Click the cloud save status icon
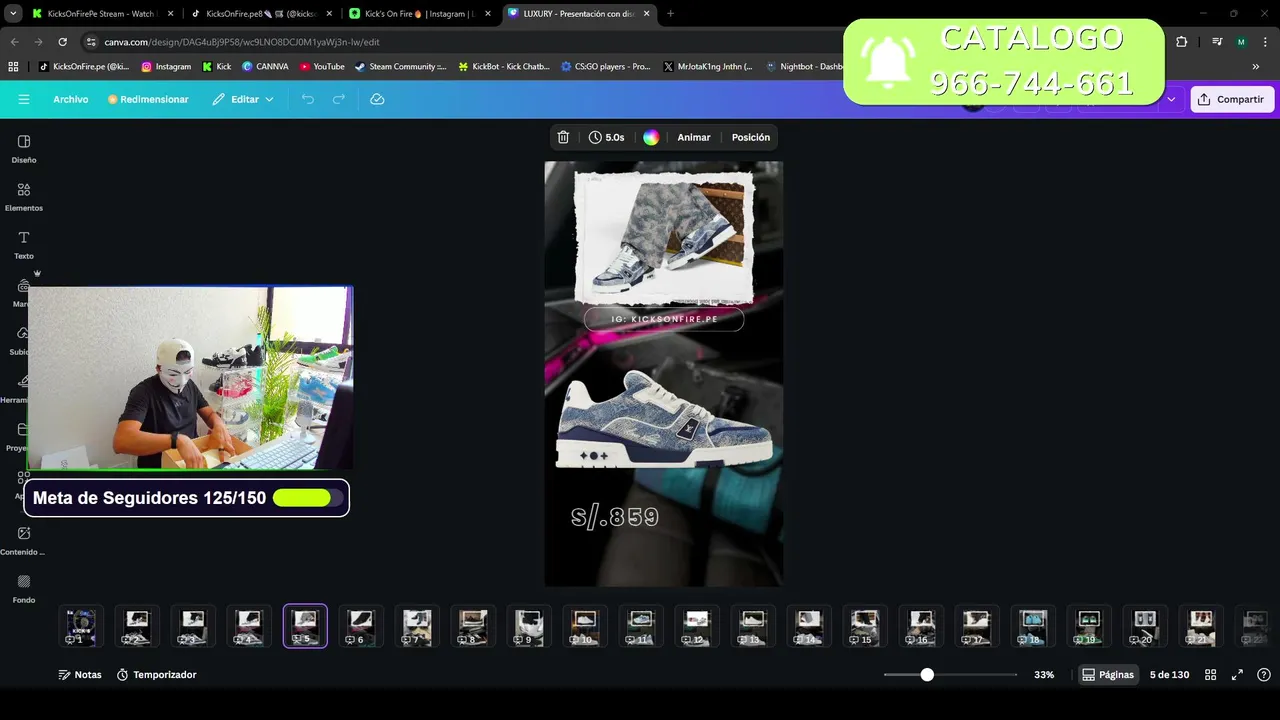The image size is (1280, 720). tap(377, 99)
